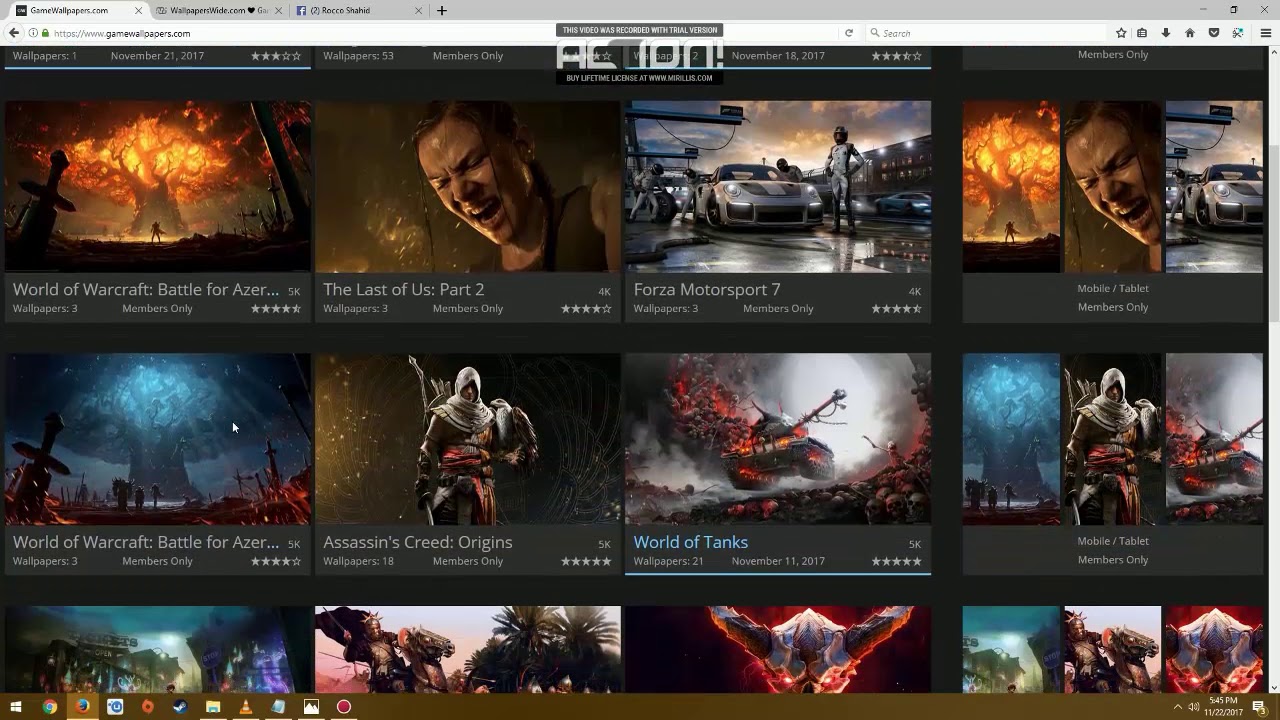The image size is (1280, 720).
Task: Switch to the Rocco Shahid Facebook tab
Action: (340, 10)
